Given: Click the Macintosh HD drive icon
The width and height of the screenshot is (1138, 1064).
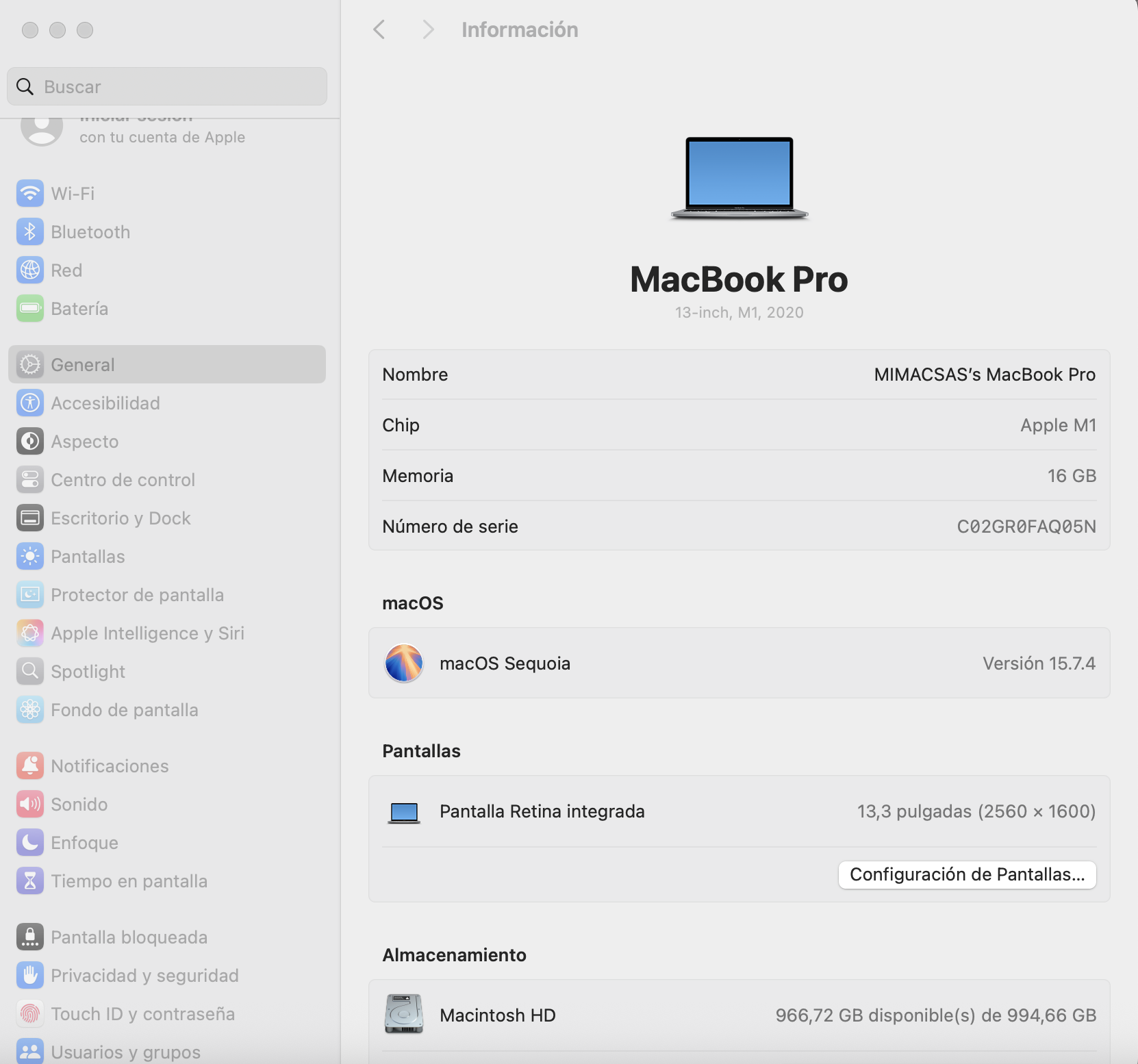Looking at the screenshot, I should point(404,1014).
